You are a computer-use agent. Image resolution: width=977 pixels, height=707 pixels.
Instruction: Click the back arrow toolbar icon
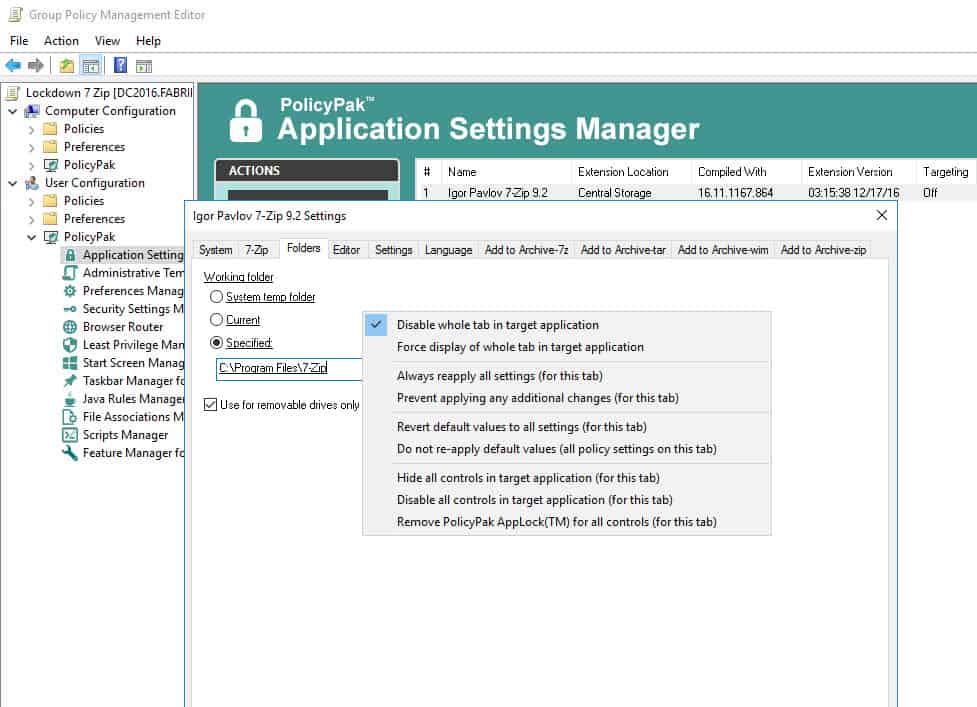(x=13, y=65)
